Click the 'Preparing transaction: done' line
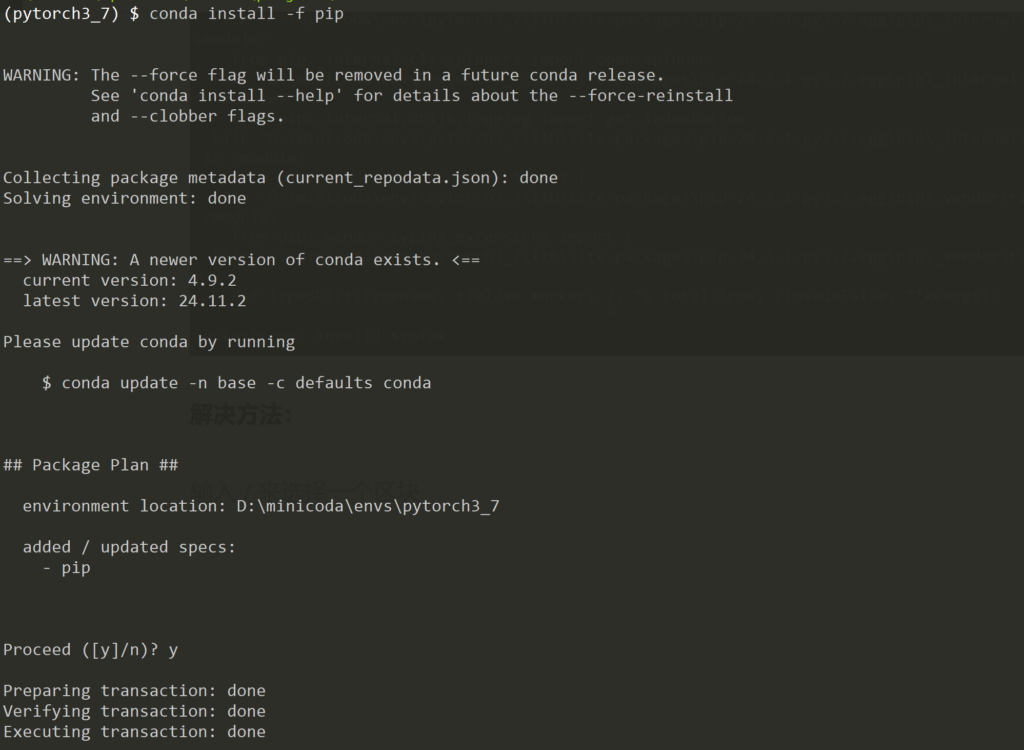 [134, 691]
